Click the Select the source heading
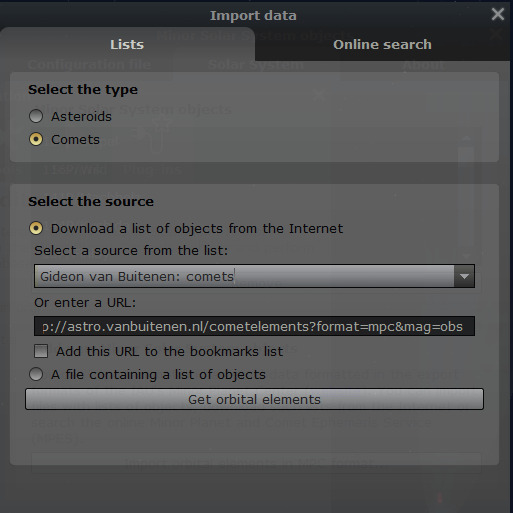The height and width of the screenshot is (513, 513). click(x=91, y=202)
